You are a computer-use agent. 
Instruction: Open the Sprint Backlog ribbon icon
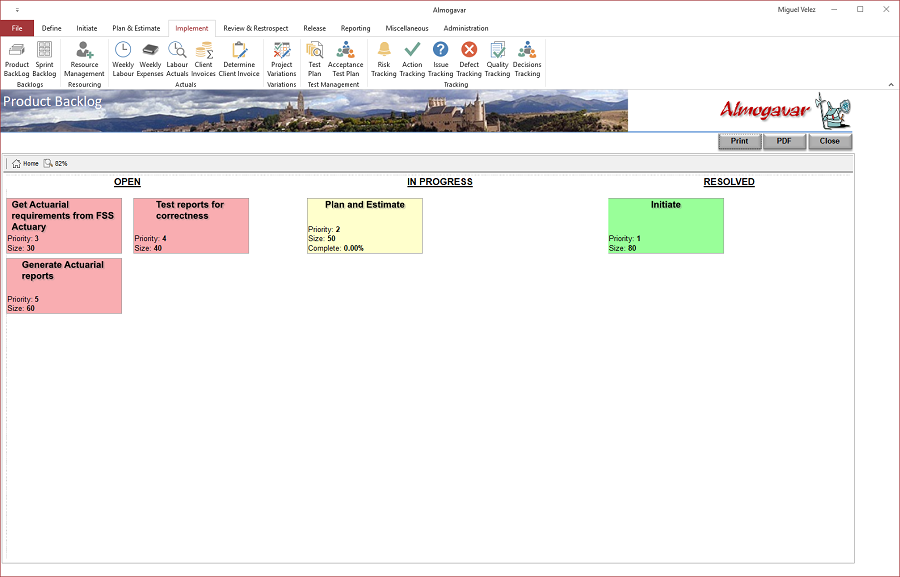click(x=44, y=59)
